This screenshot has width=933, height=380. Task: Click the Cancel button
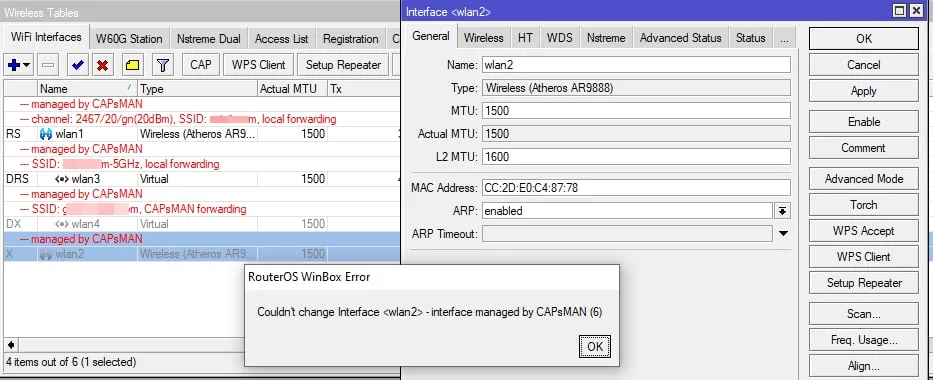(x=863, y=65)
